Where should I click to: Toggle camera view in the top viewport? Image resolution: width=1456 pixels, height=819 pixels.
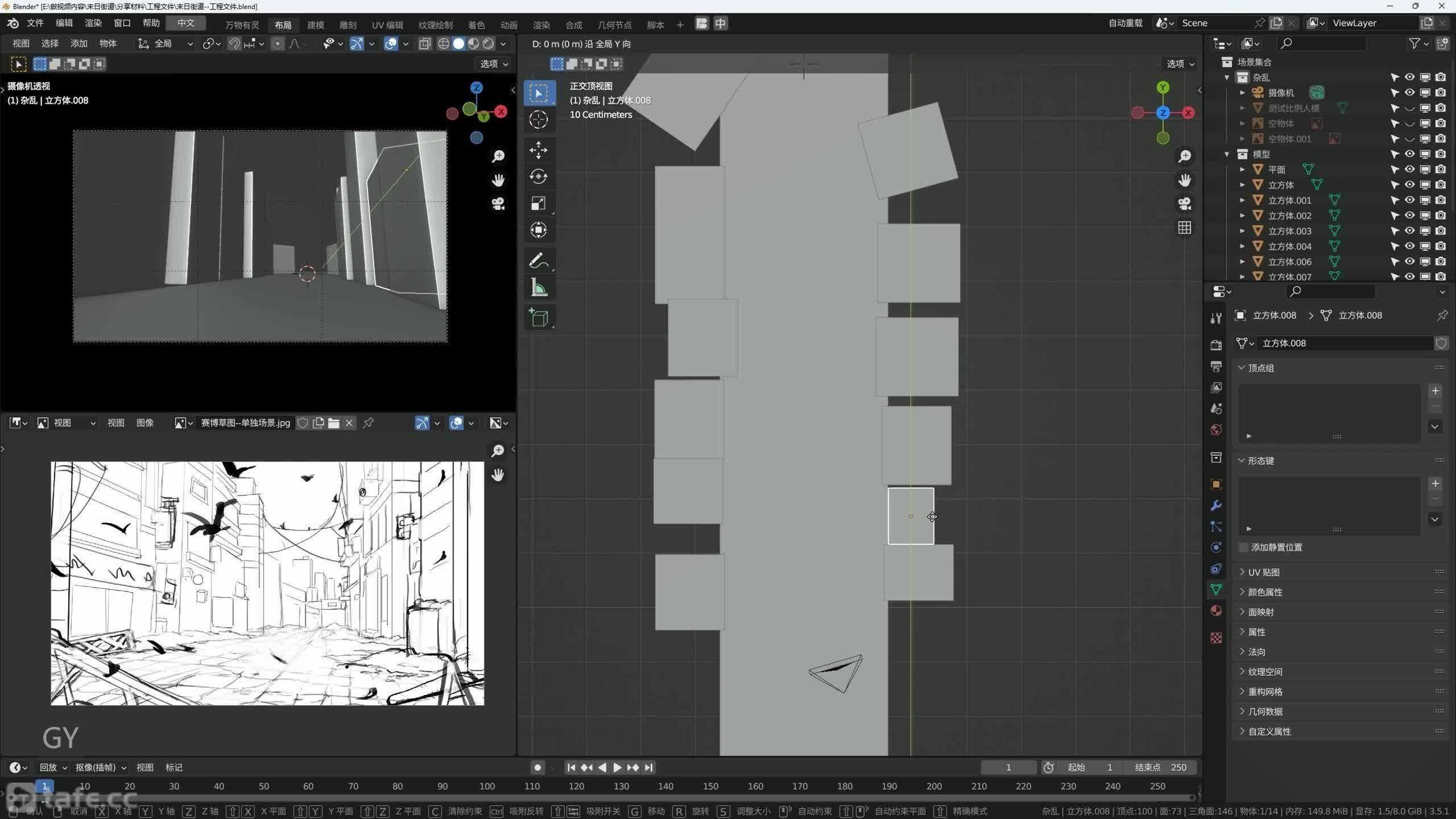1185,204
